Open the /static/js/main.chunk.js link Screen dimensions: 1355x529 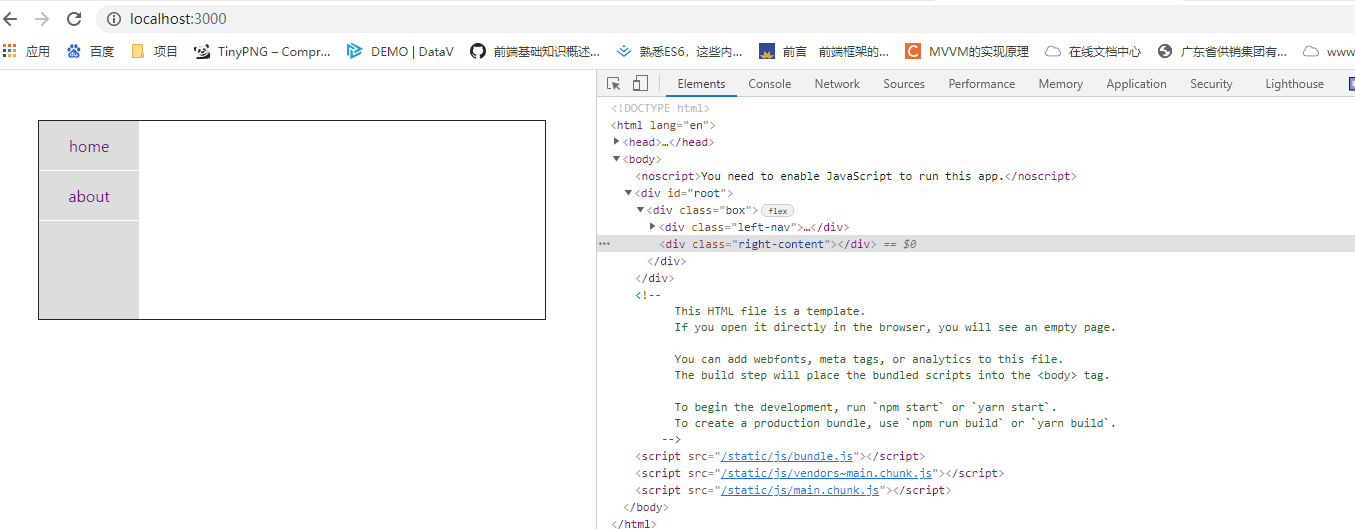(x=800, y=490)
